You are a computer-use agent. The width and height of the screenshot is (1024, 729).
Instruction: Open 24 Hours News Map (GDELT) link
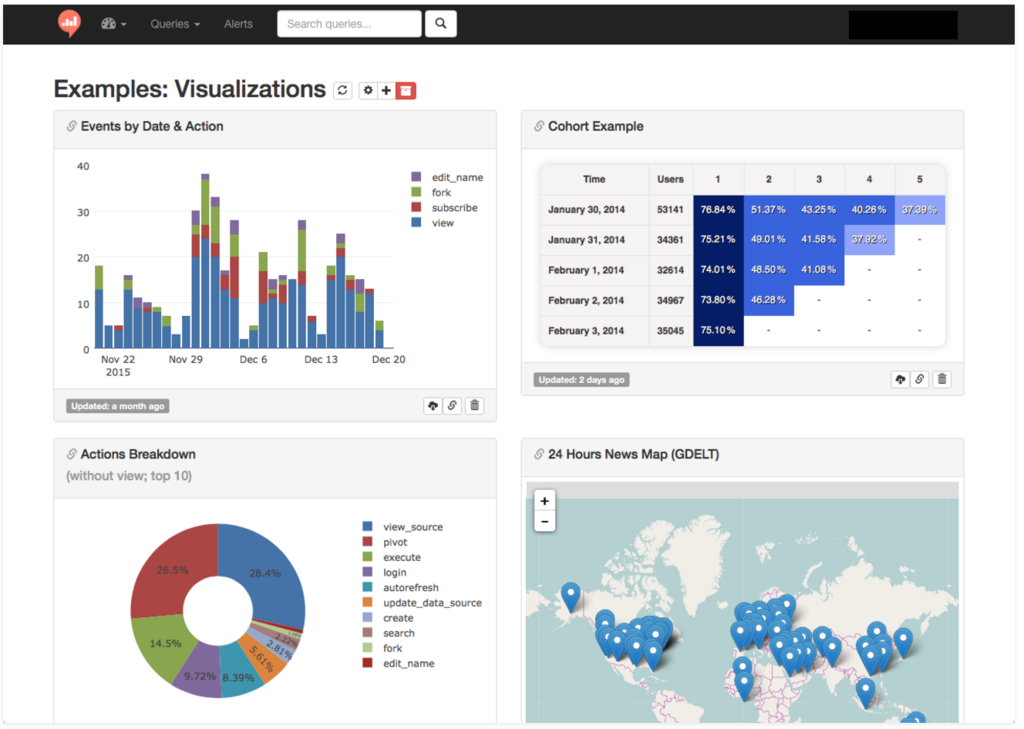click(633, 455)
